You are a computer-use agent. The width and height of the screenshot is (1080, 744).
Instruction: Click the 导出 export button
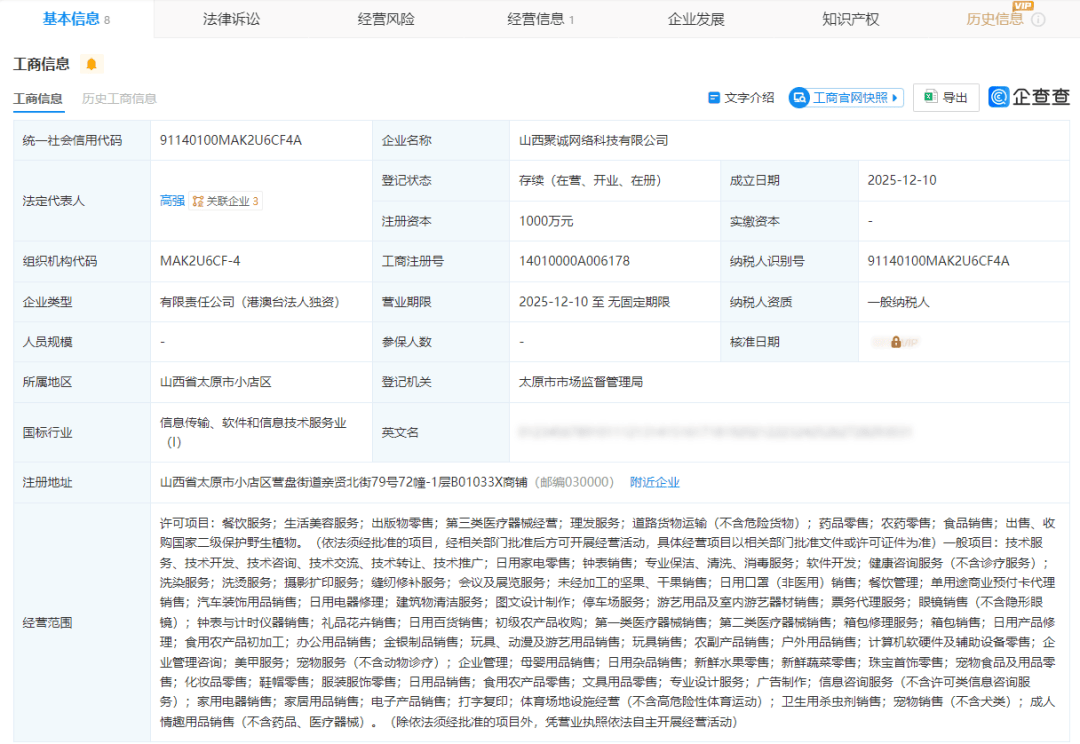pyautogui.click(x=946, y=98)
